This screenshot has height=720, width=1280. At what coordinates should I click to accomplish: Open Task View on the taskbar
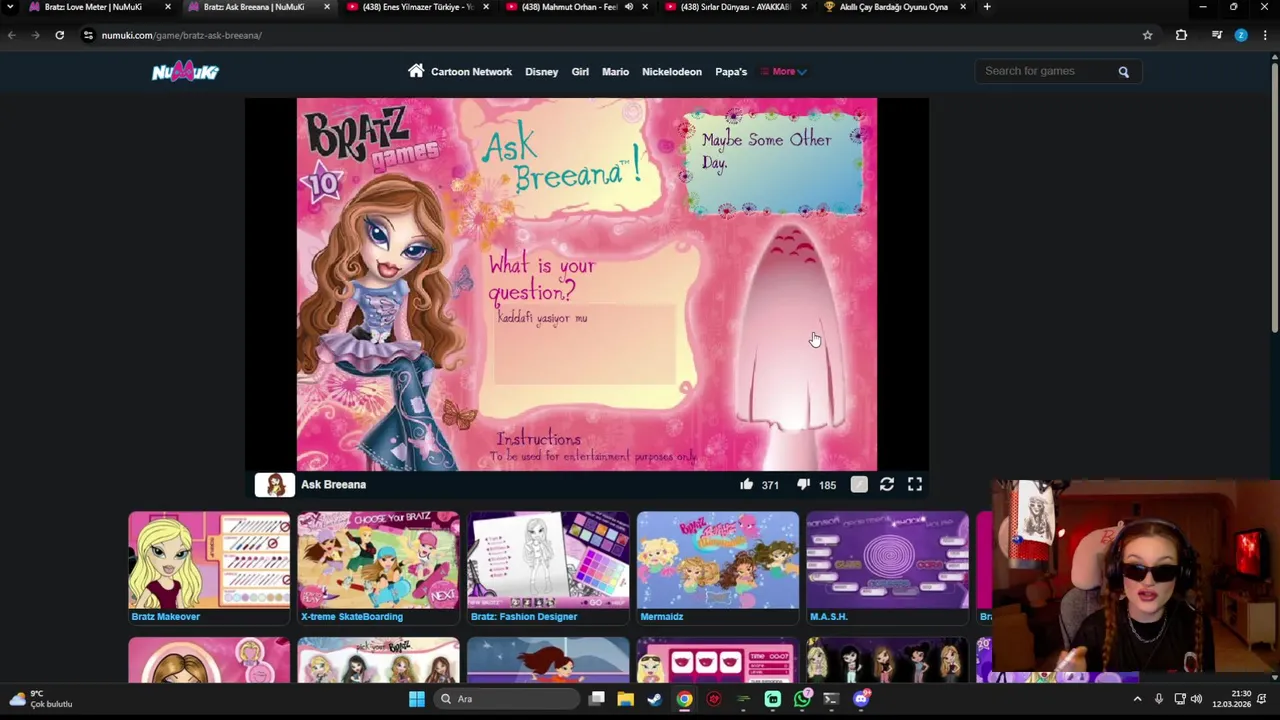tap(597, 699)
